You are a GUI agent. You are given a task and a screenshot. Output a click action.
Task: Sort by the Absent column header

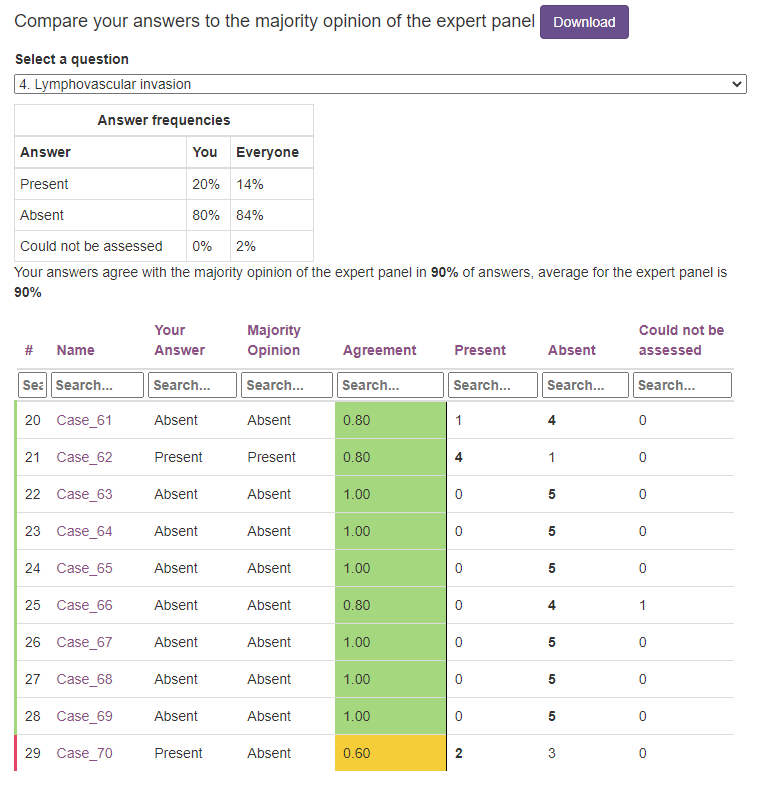tap(571, 350)
